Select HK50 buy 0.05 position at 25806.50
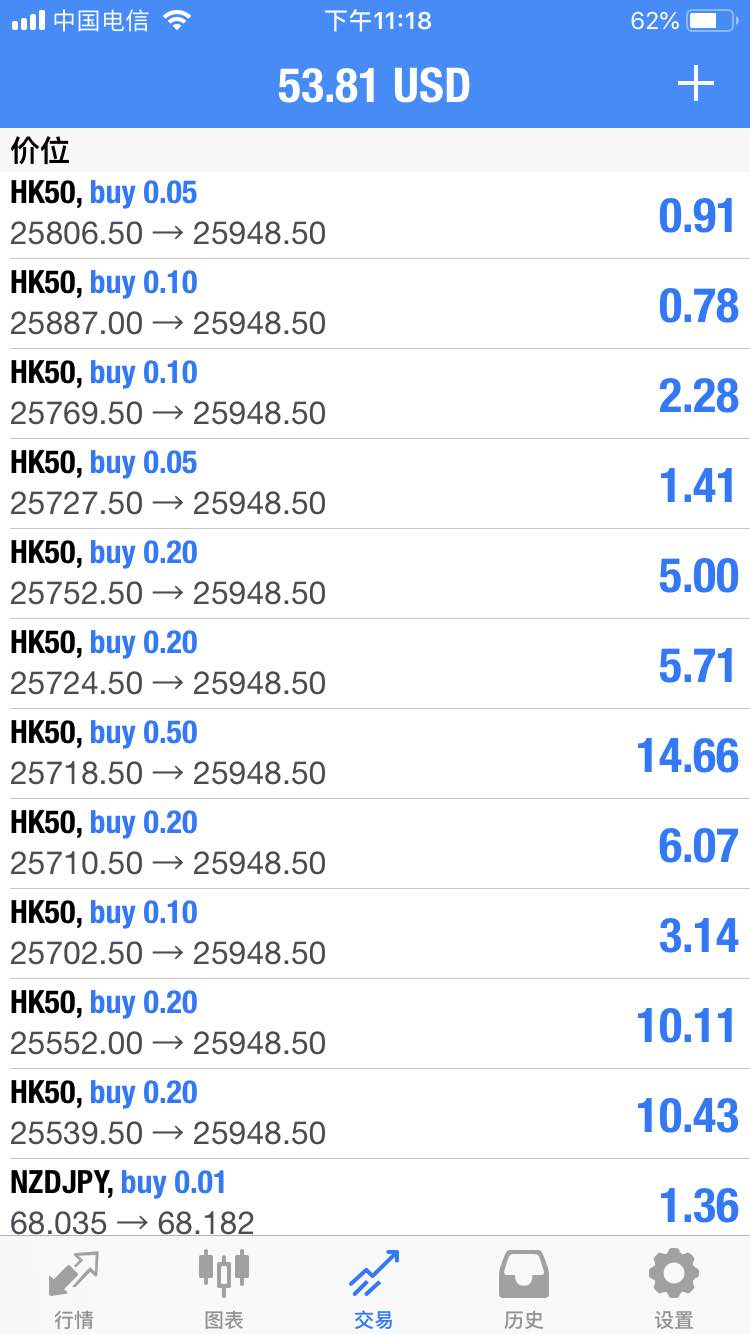 375,214
